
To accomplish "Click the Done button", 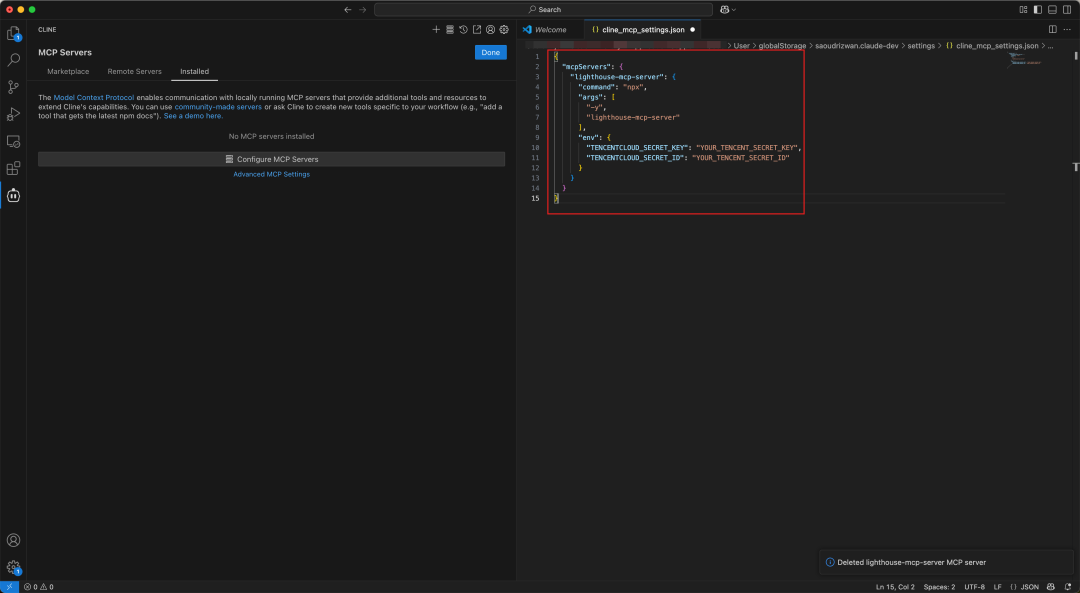I will click(x=490, y=52).
